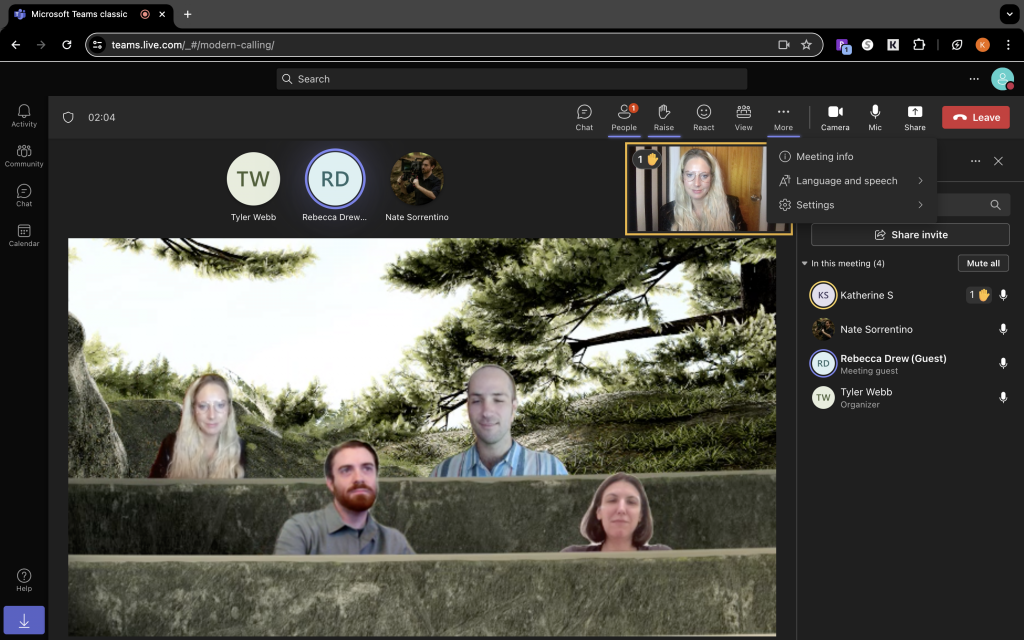1024x640 pixels.
Task: Open the Chat panel from the meeting toolbar
Action: [x=584, y=117]
